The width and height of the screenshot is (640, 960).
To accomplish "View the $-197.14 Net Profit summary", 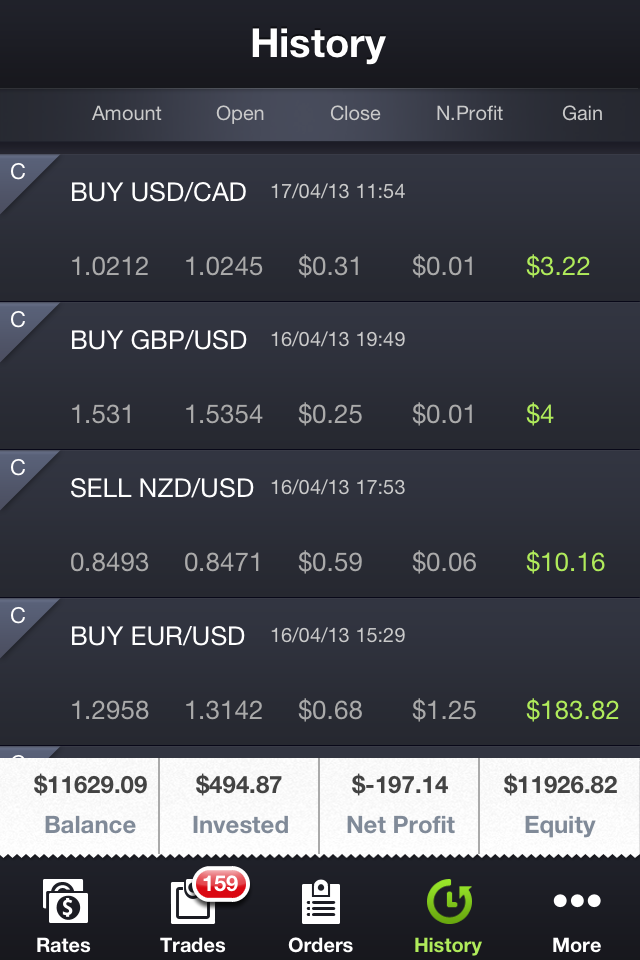I will (399, 805).
